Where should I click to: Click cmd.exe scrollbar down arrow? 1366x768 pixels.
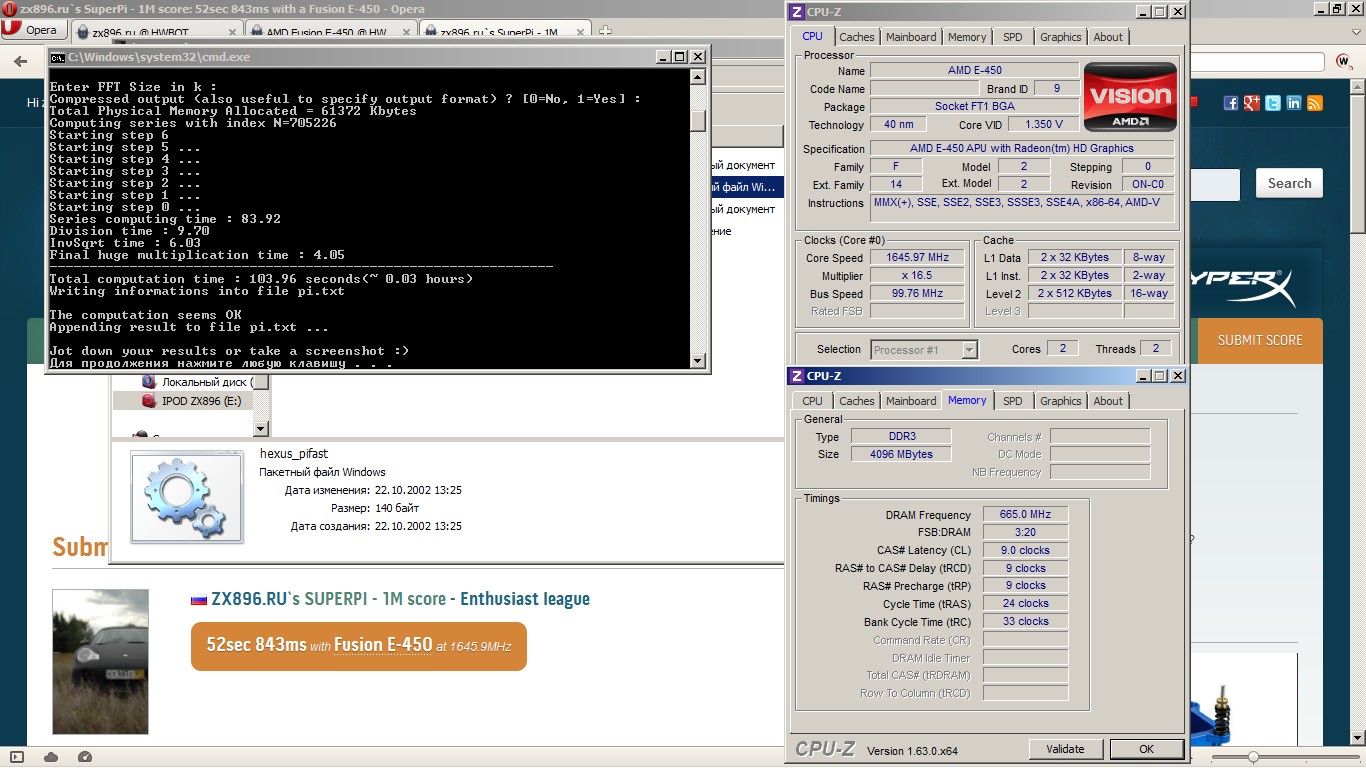tap(698, 360)
